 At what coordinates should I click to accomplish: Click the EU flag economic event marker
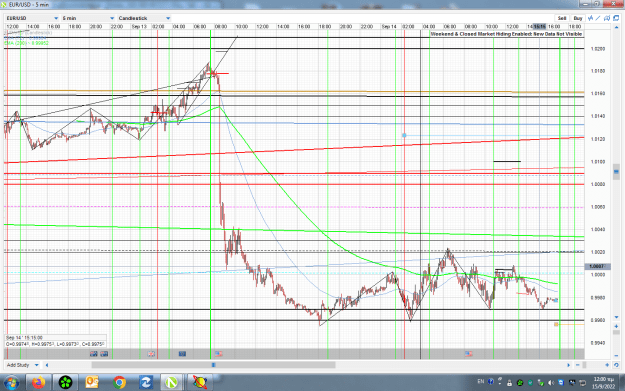(x=182, y=354)
